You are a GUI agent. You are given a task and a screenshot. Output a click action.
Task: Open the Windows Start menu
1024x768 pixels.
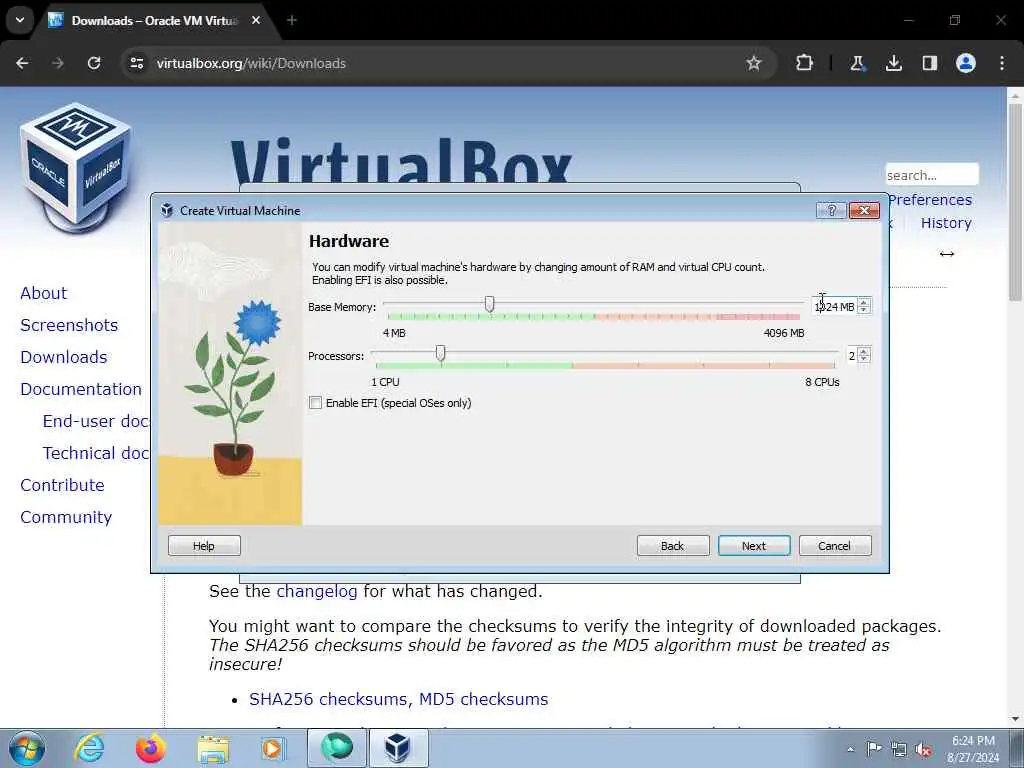tap(27, 748)
